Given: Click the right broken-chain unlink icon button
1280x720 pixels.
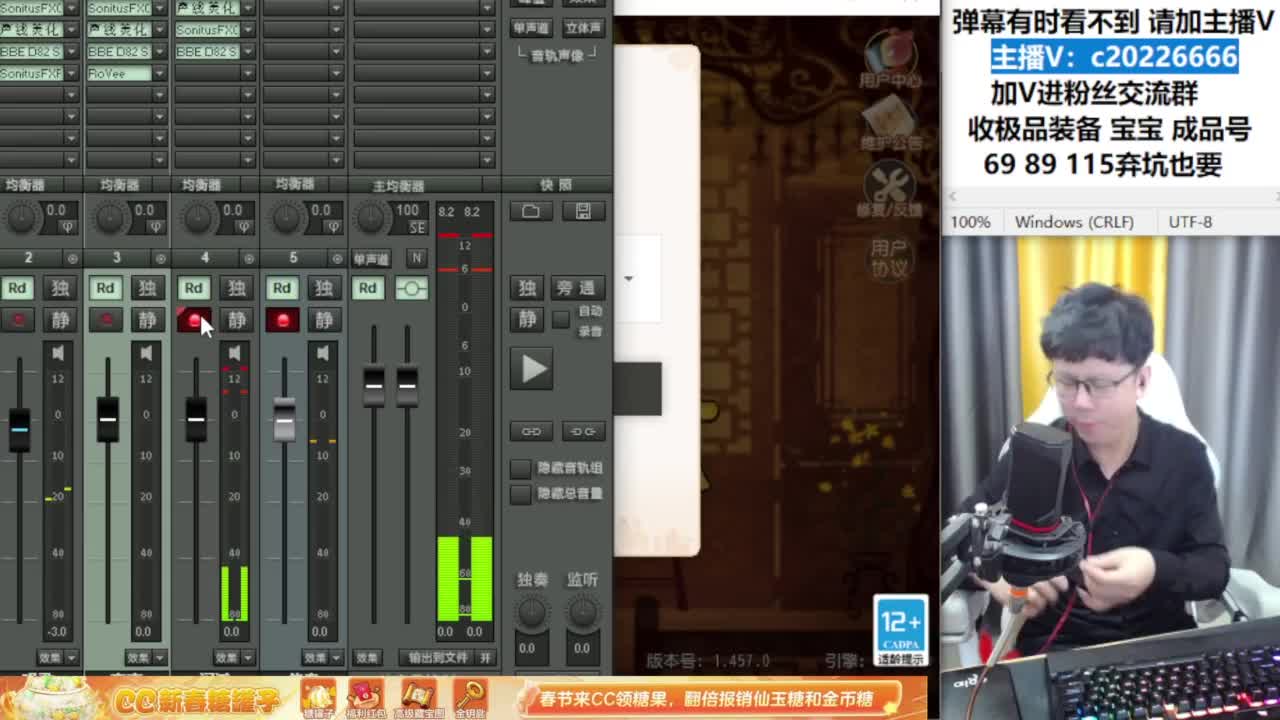Looking at the screenshot, I should point(583,431).
